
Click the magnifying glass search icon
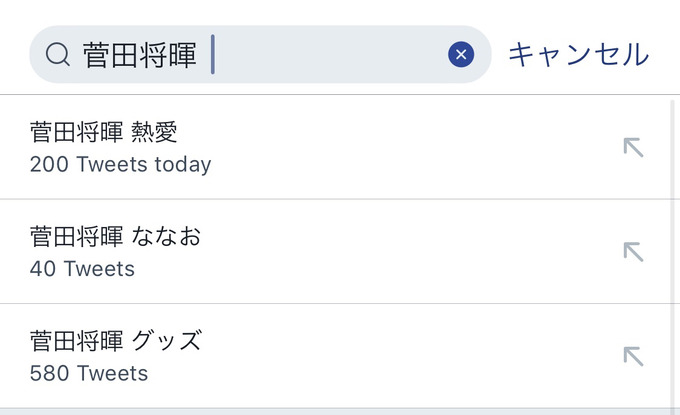point(58,55)
